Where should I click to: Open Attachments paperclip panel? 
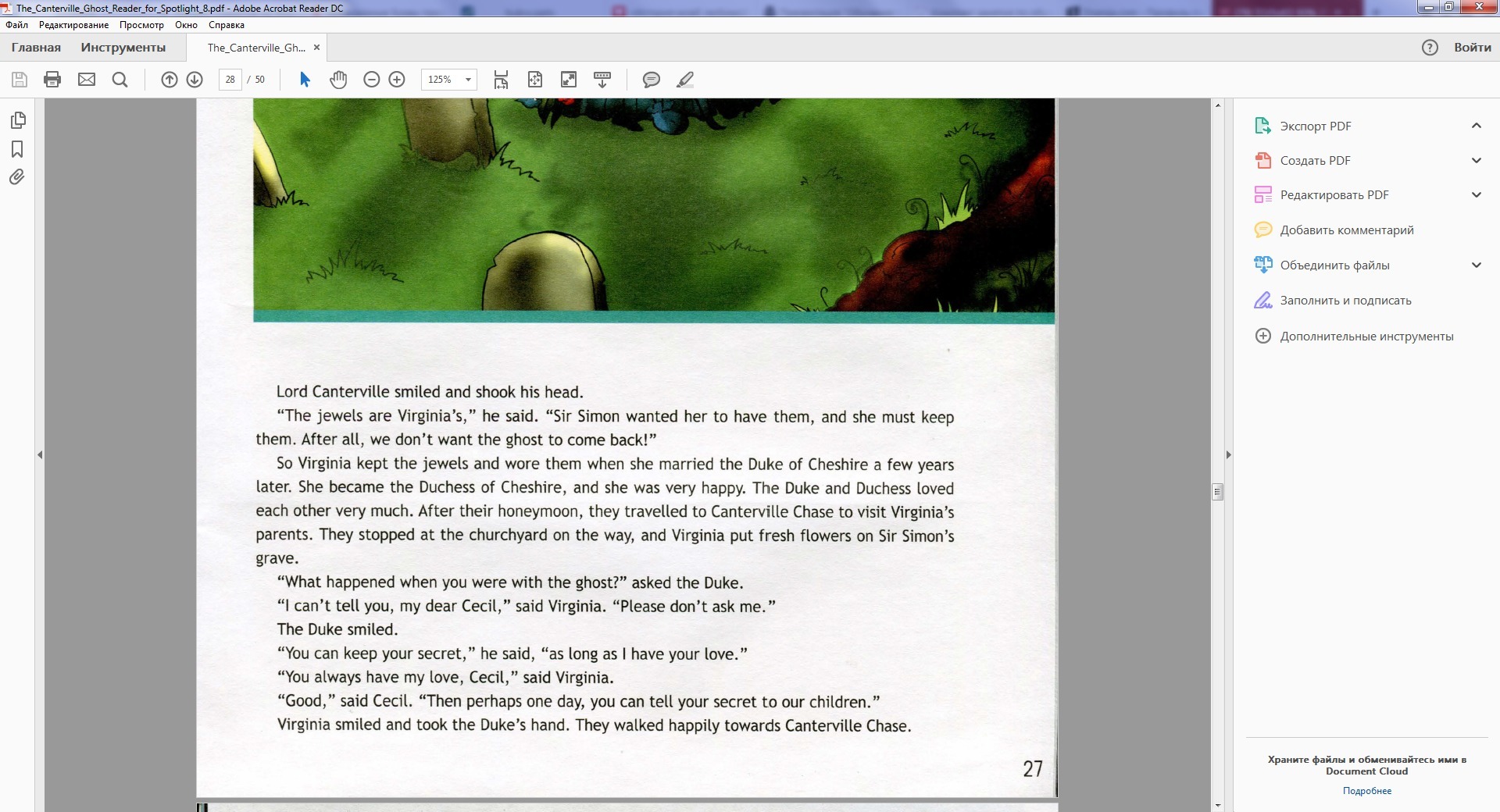(x=17, y=177)
